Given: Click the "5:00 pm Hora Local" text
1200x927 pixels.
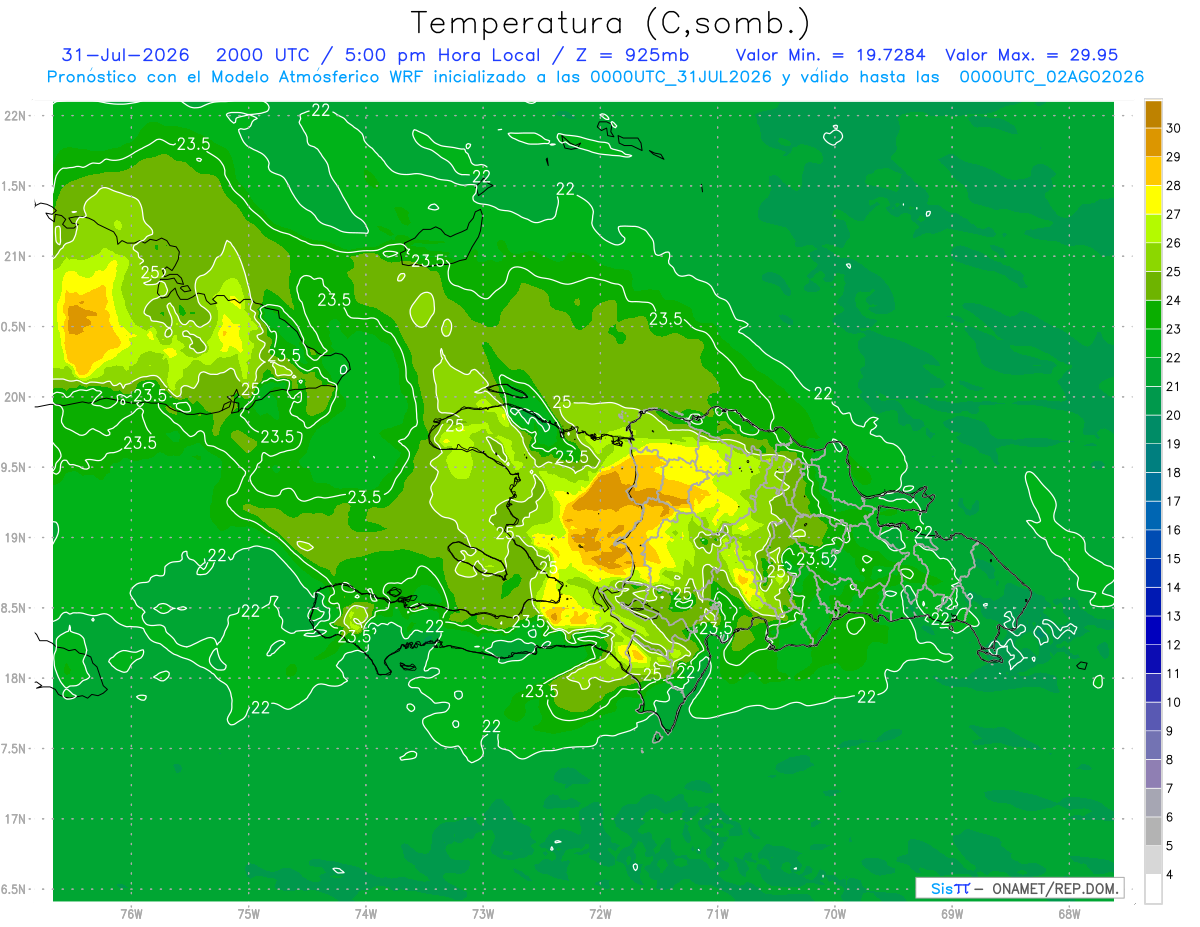Looking at the screenshot, I should [441, 55].
